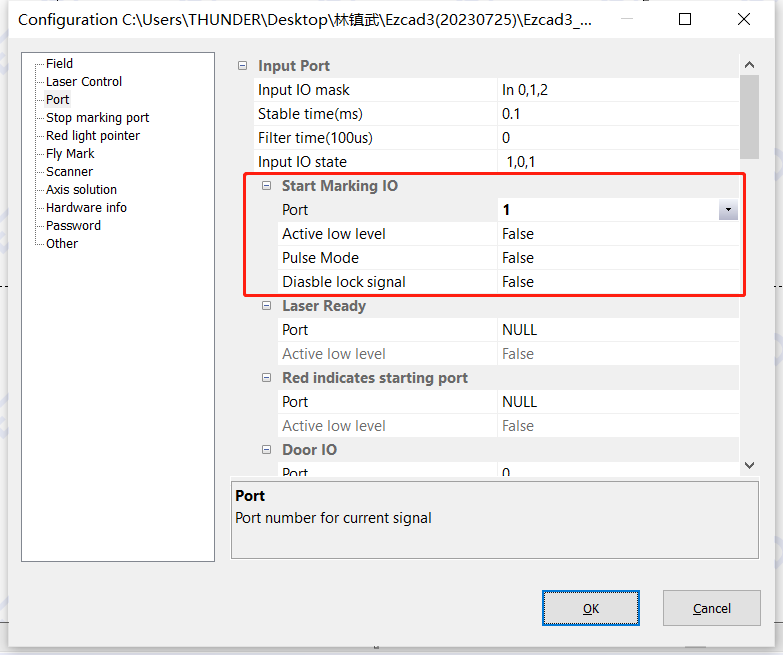Open the Password settings
783x655 pixels.
tap(73, 225)
